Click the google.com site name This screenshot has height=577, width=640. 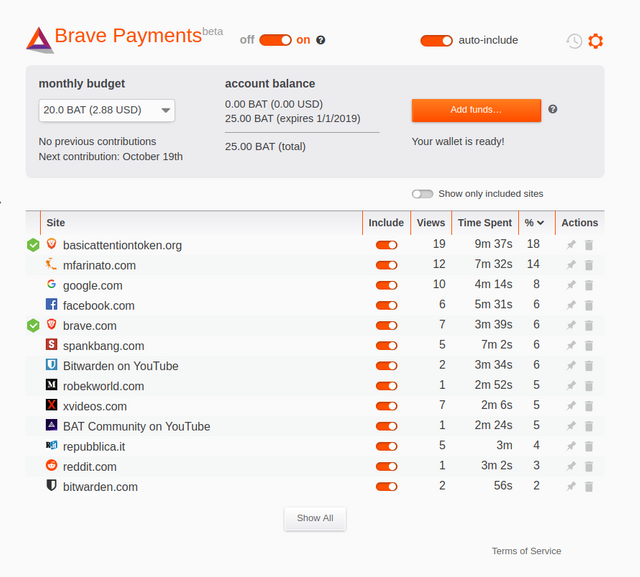(93, 286)
